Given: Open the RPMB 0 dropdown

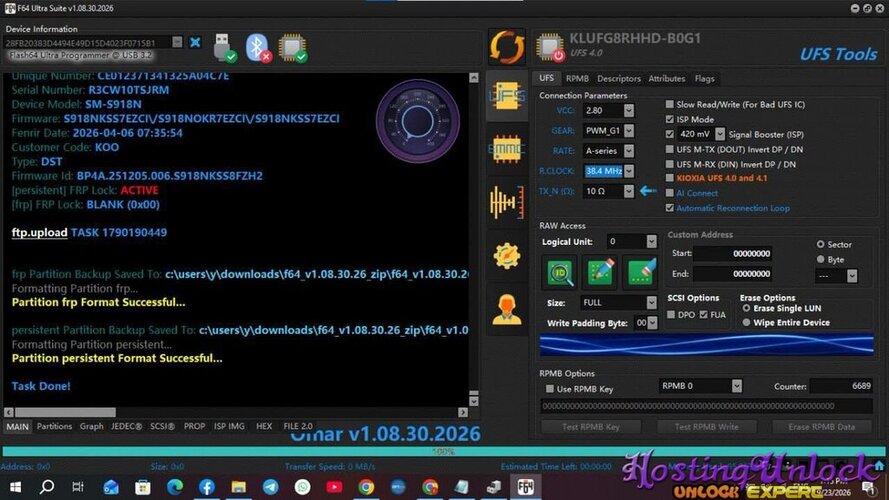Looking at the screenshot, I should [736, 386].
